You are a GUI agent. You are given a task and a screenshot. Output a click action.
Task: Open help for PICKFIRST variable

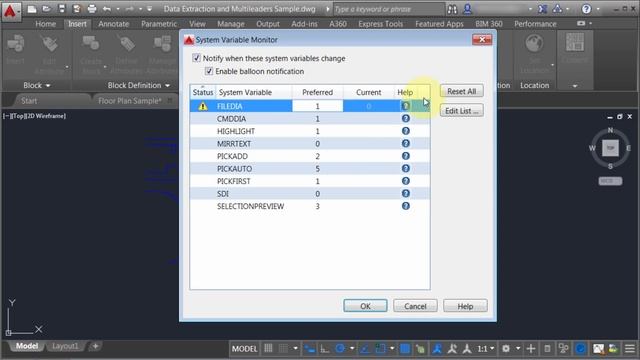pyautogui.click(x=405, y=181)
